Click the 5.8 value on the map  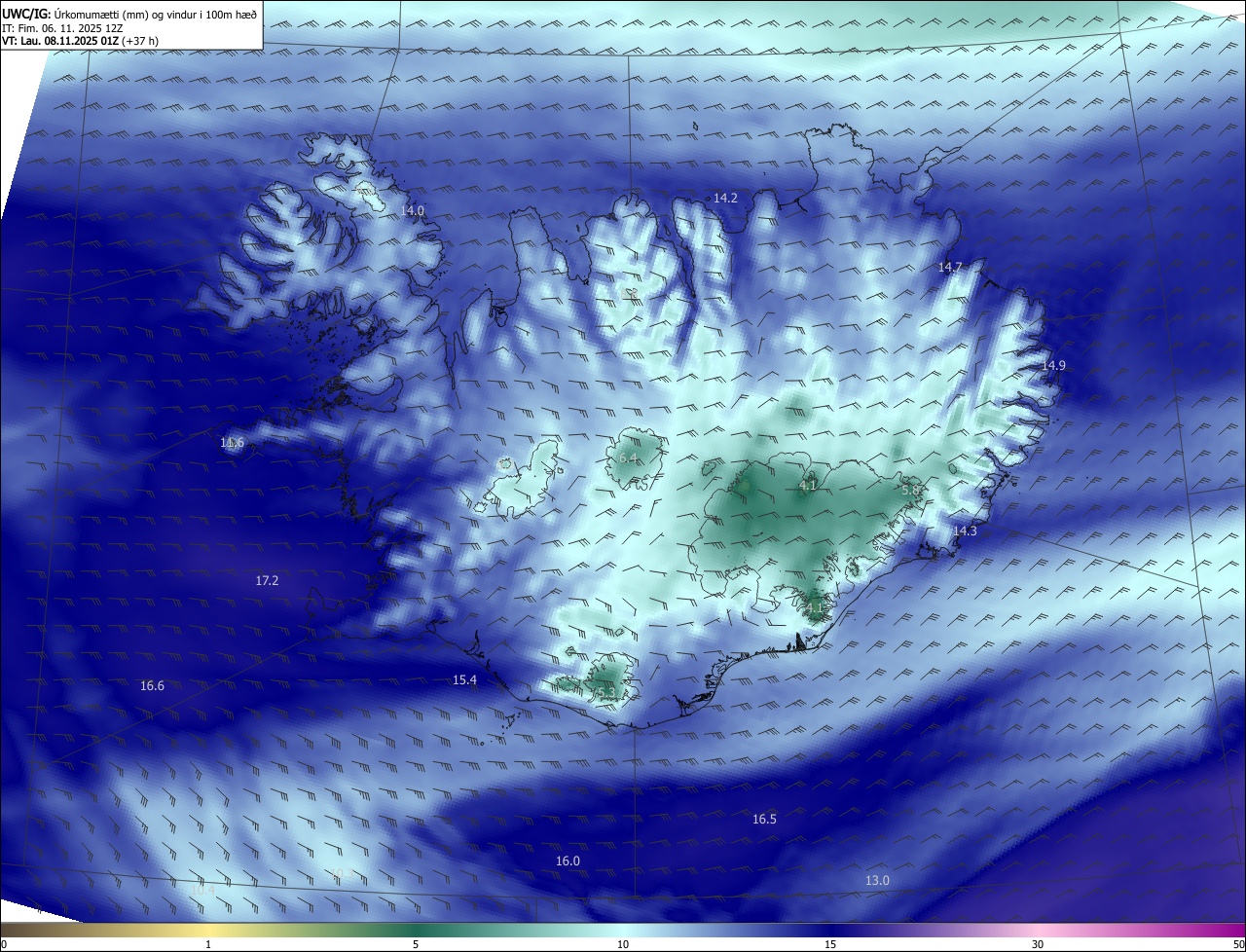pyautogui.click(x=910, y=491)
